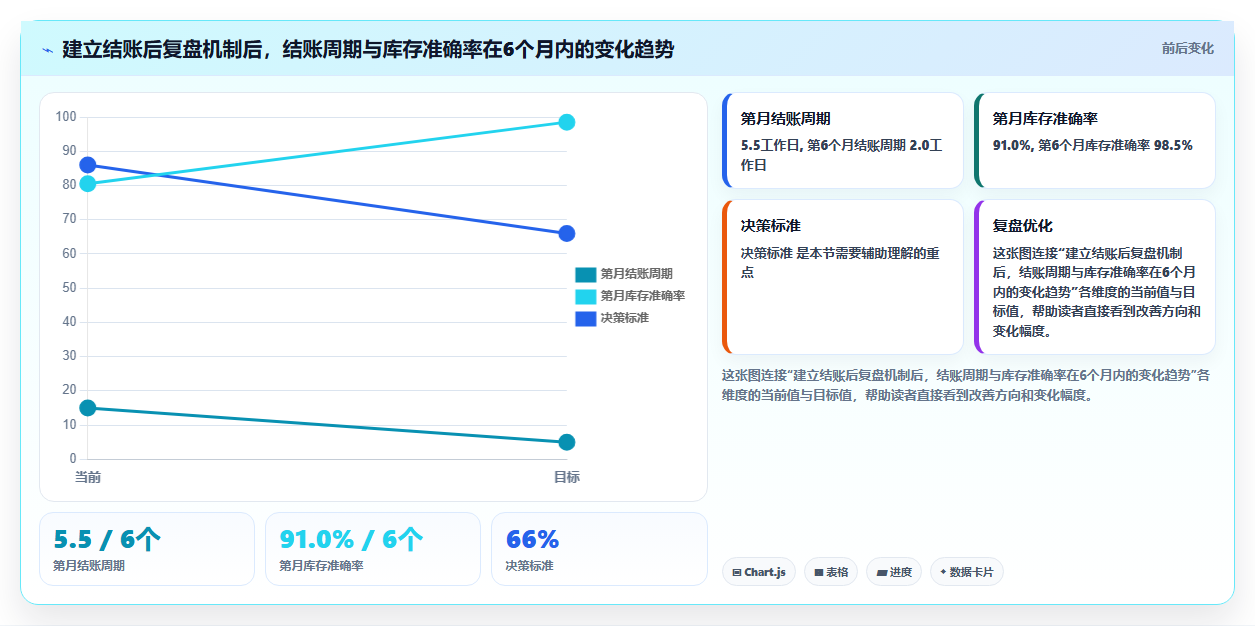The image size is (1255, 626).
Task: Click the 50 y-axis tick label
Action: point(69,288)
